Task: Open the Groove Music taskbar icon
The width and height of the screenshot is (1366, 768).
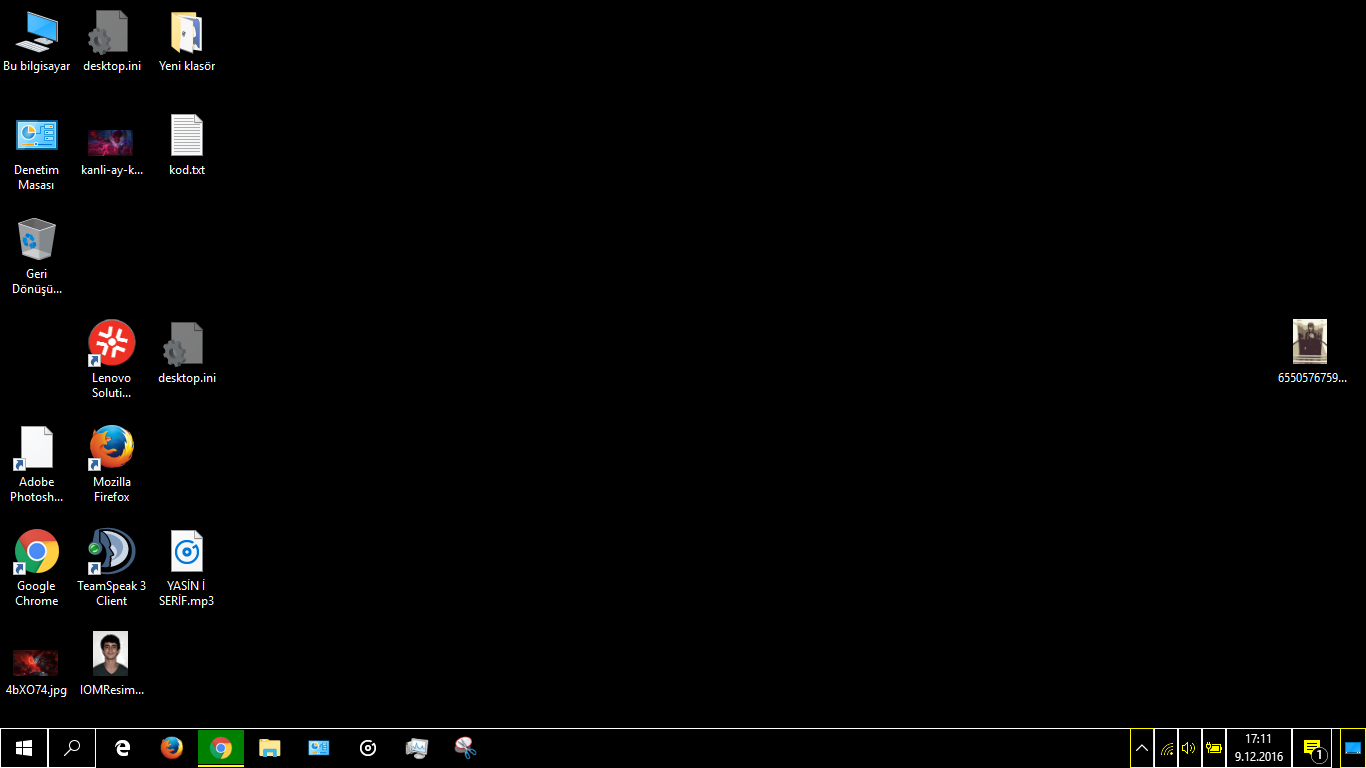Action: point(368,748)
